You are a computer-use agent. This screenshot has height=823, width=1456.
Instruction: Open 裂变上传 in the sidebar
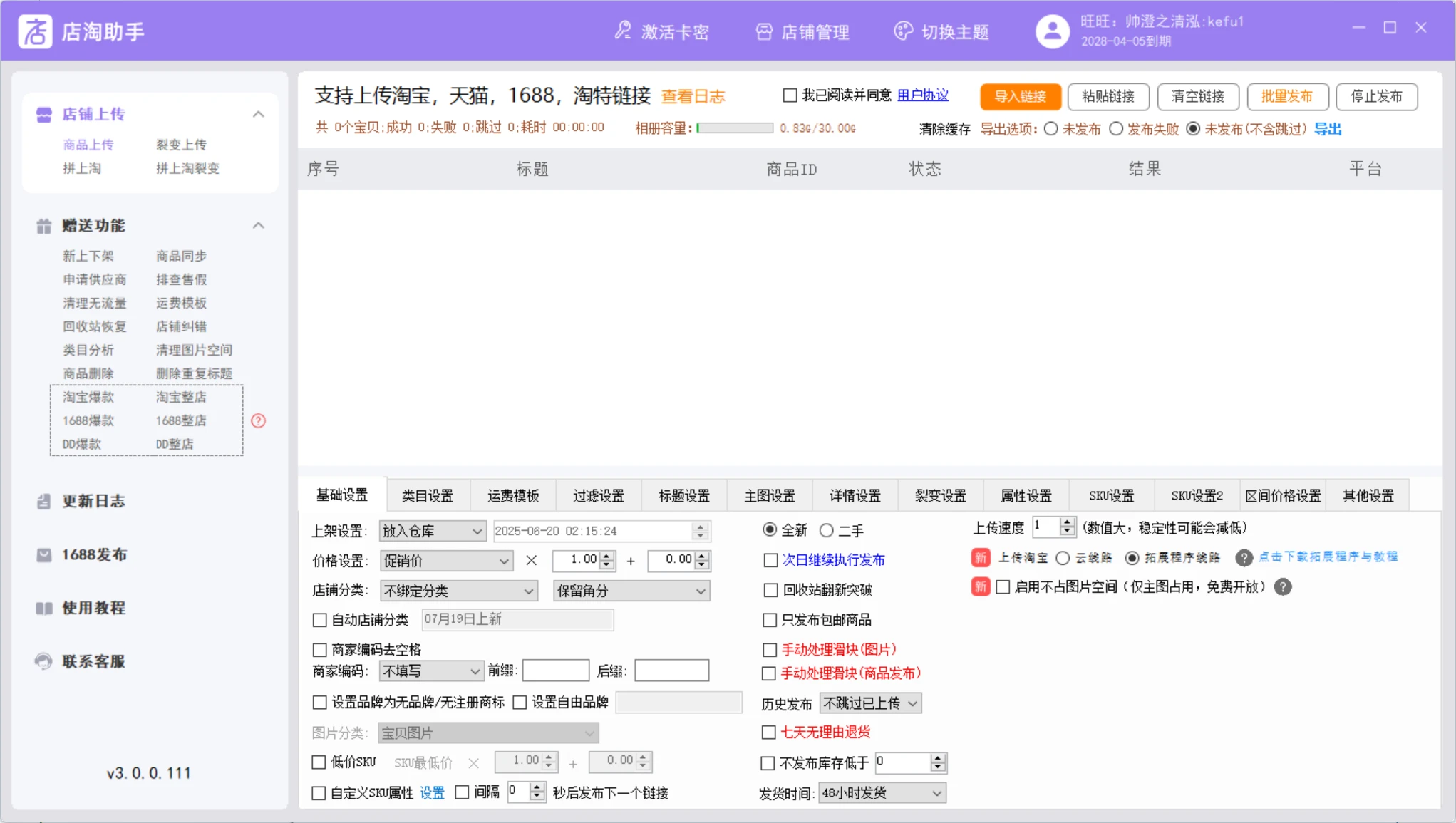(181, 145)
